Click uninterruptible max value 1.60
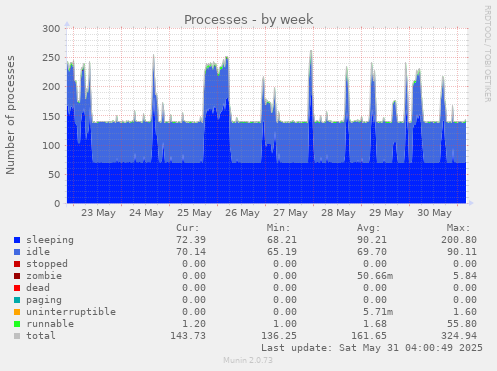Image resolution: width=497 pixels, height=371 pixels. pyautogui.click(x=465, y=312)
